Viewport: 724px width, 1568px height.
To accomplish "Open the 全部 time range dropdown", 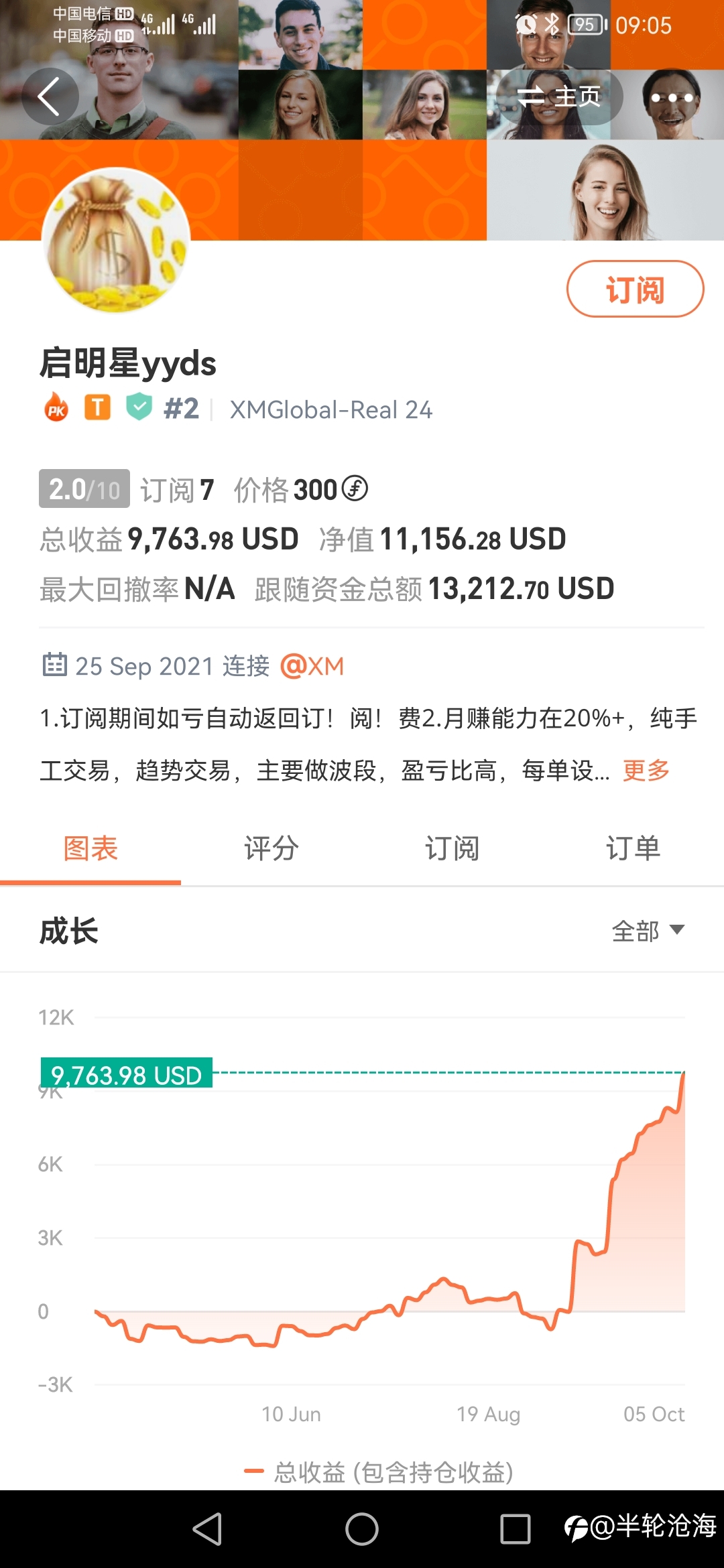I will pos(648,931).
